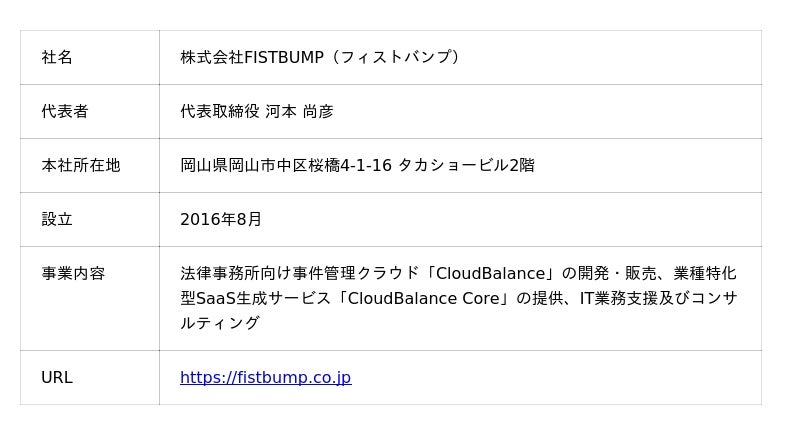Click the representative name 河本 尚彦
Image resolution: width=800 pixels, height=435 pixels.
[299, 112]
